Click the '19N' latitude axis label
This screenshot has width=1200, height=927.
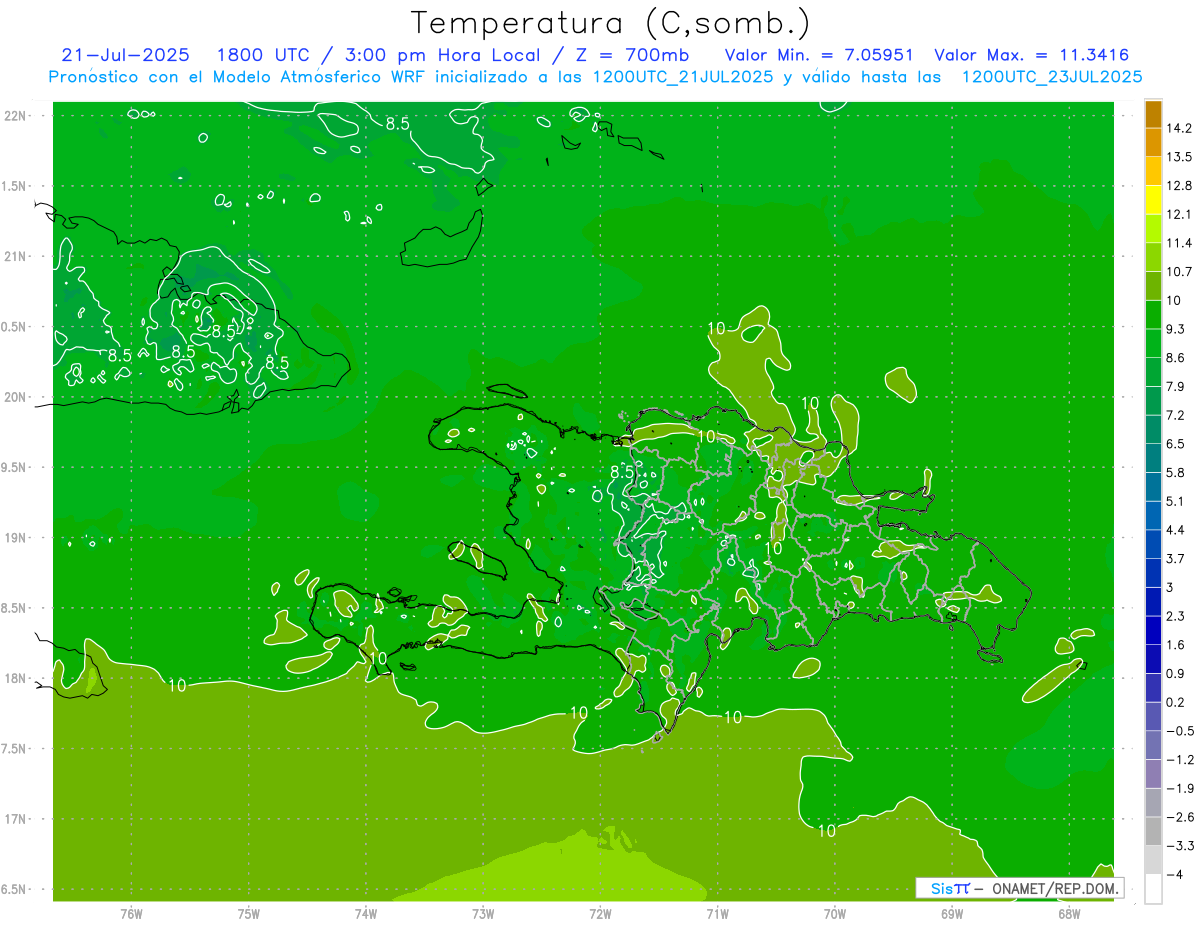(16, 538)
